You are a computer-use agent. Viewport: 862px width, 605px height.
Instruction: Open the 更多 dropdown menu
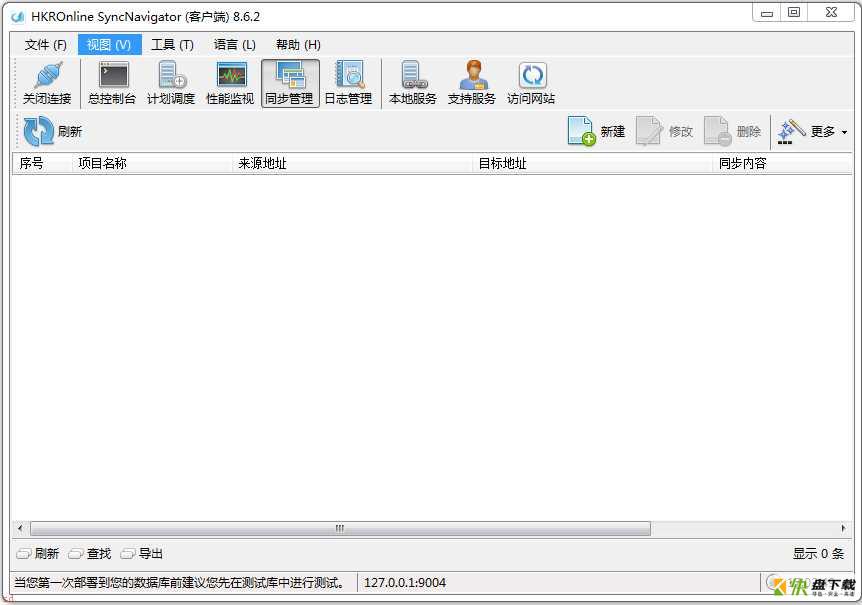[813, 131]
